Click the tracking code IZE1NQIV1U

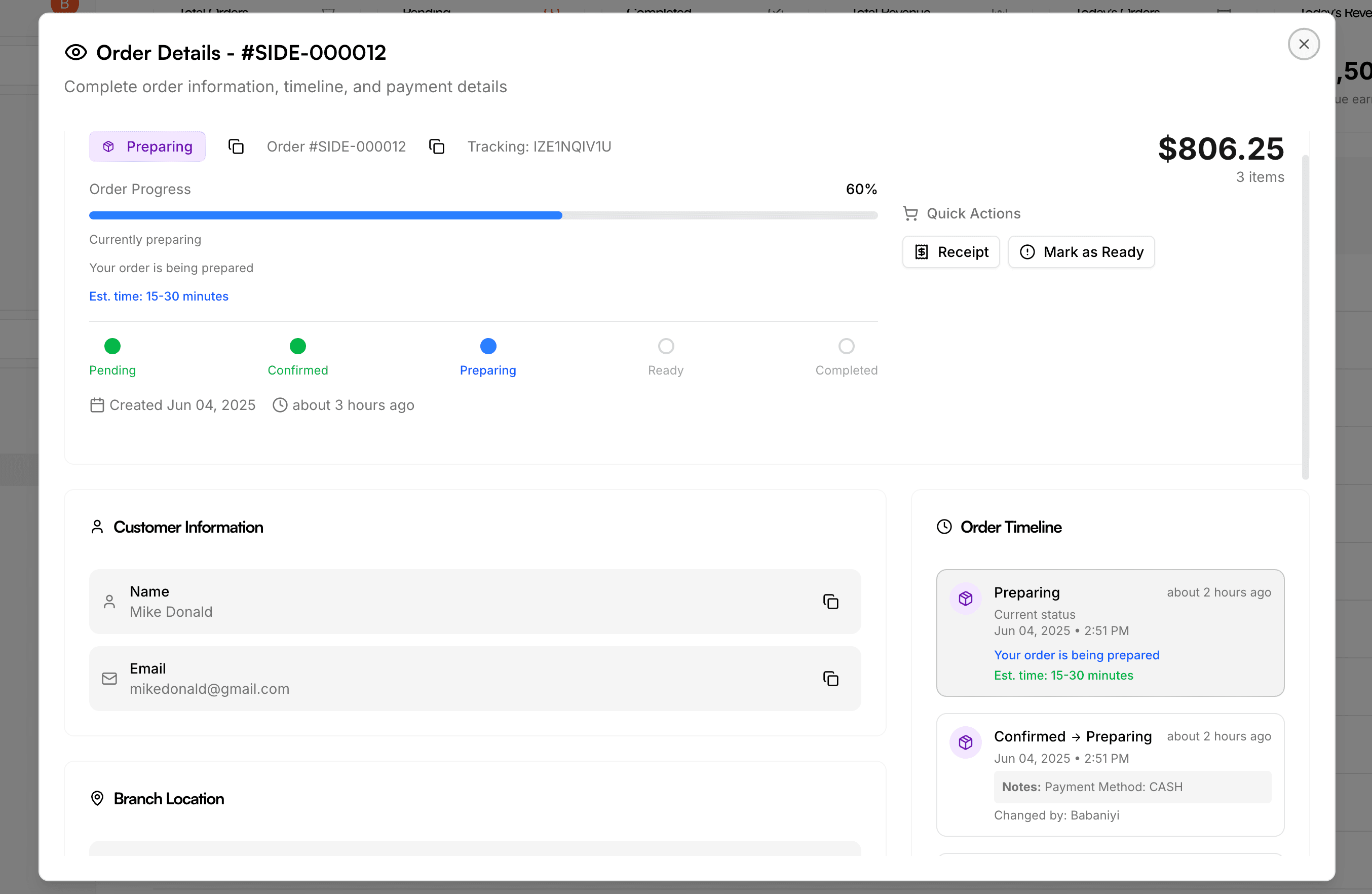(x=572, y=146)
